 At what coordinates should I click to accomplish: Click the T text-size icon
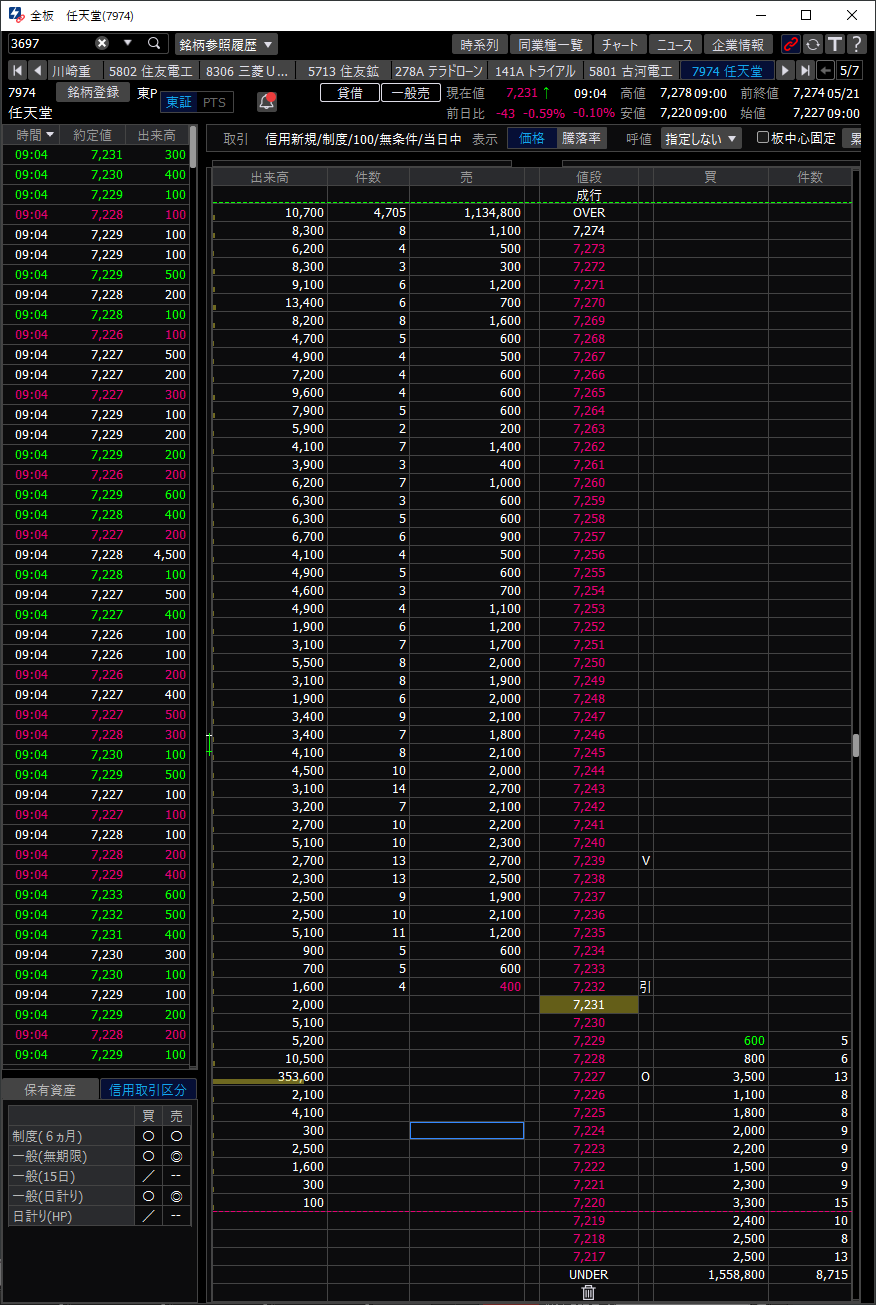coord(835,44)
